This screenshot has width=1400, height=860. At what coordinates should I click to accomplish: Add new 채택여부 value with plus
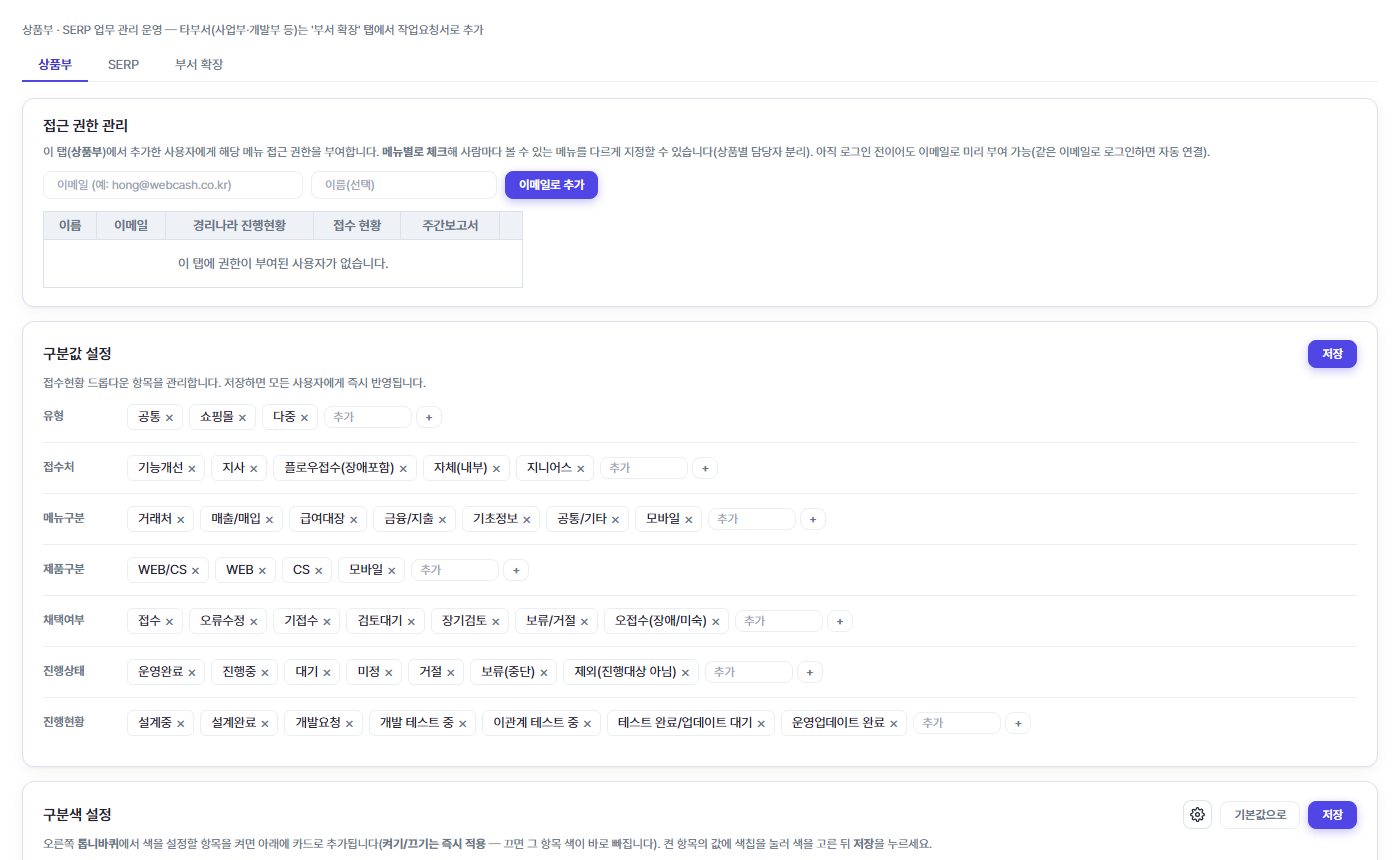[840, 621]
